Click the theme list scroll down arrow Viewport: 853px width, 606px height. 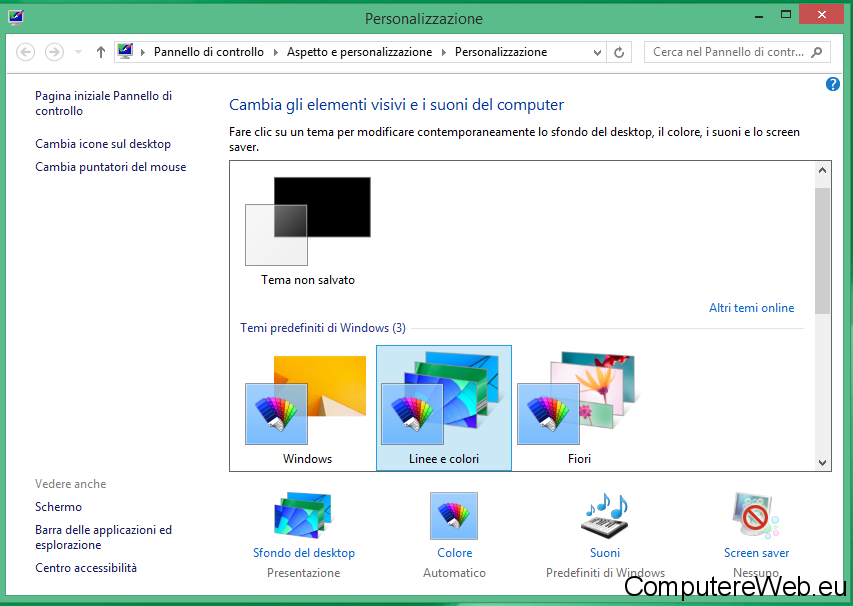point(823,463)
